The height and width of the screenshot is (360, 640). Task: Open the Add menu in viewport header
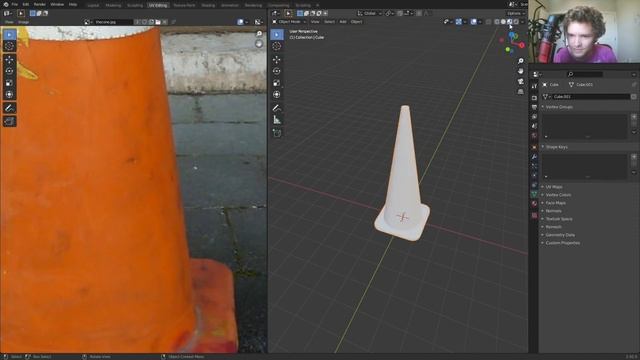point(343,22)
